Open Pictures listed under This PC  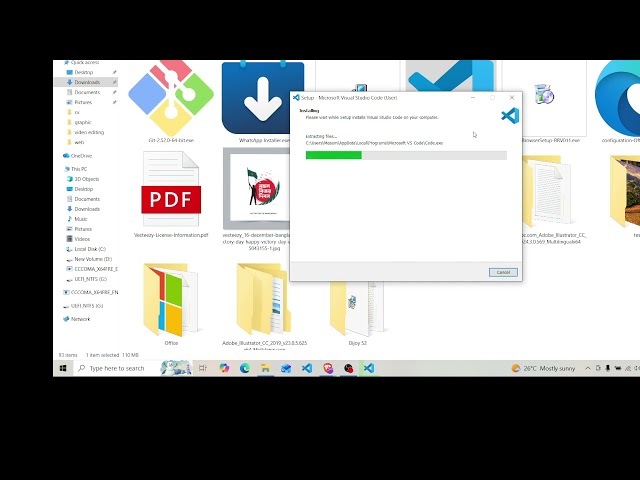[x=83, y=229]
